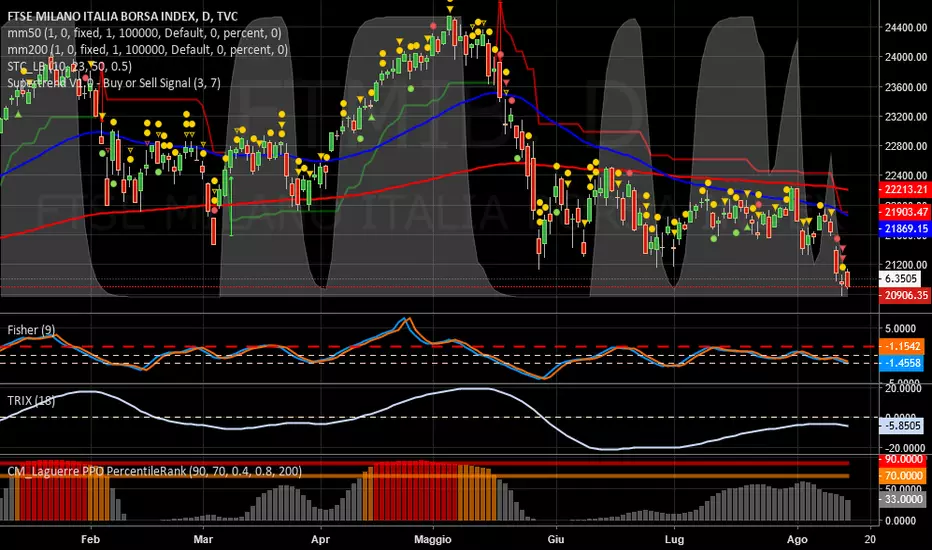Click the orange 70.0000 threshold label
This screenshot has width=932, height=550.
902,475
